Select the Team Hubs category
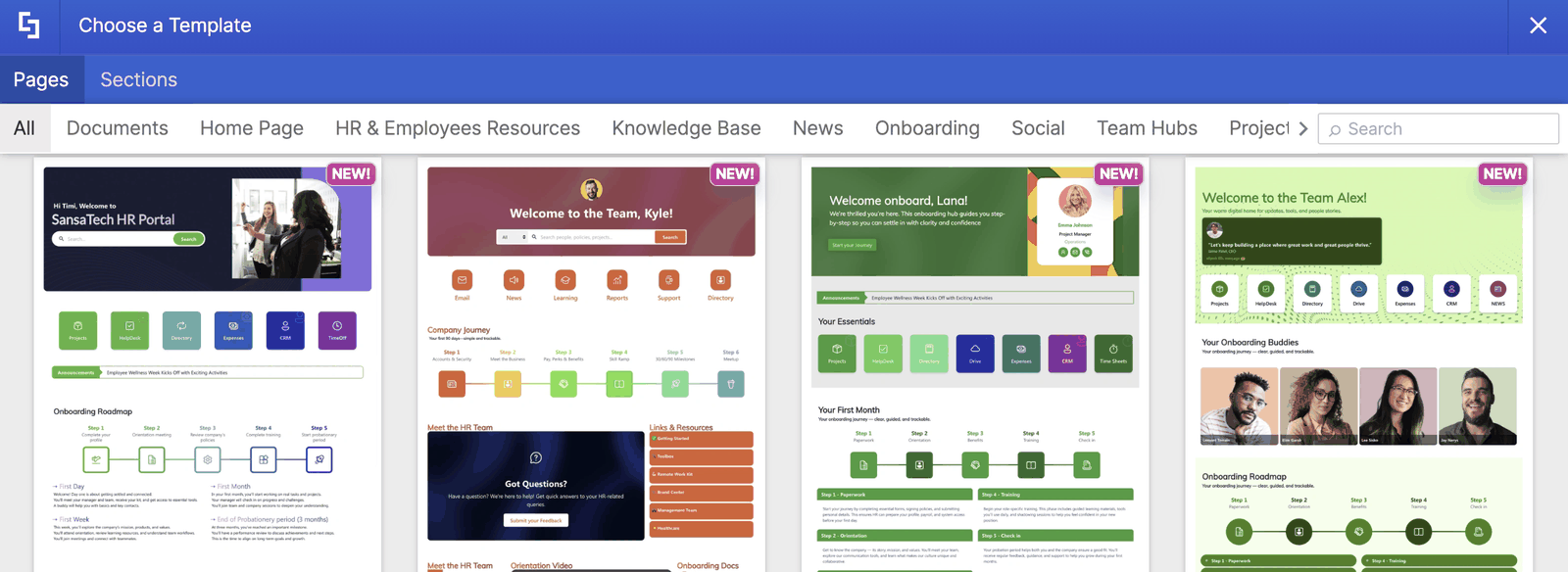1568x572 pixels. (x=1147, y=128)
